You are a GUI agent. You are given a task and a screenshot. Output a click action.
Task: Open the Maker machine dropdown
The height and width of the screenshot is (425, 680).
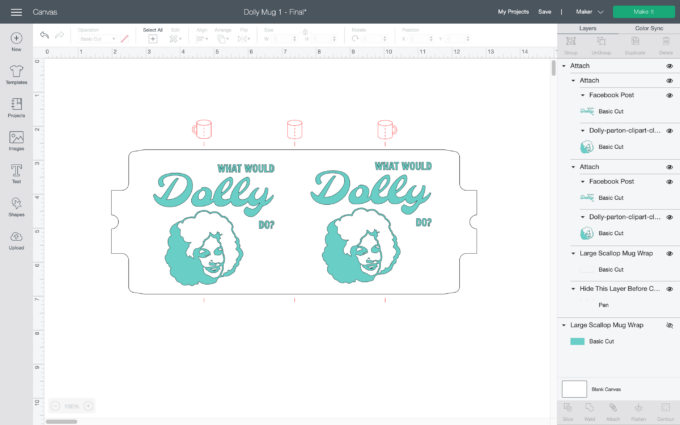click(589, 12)
